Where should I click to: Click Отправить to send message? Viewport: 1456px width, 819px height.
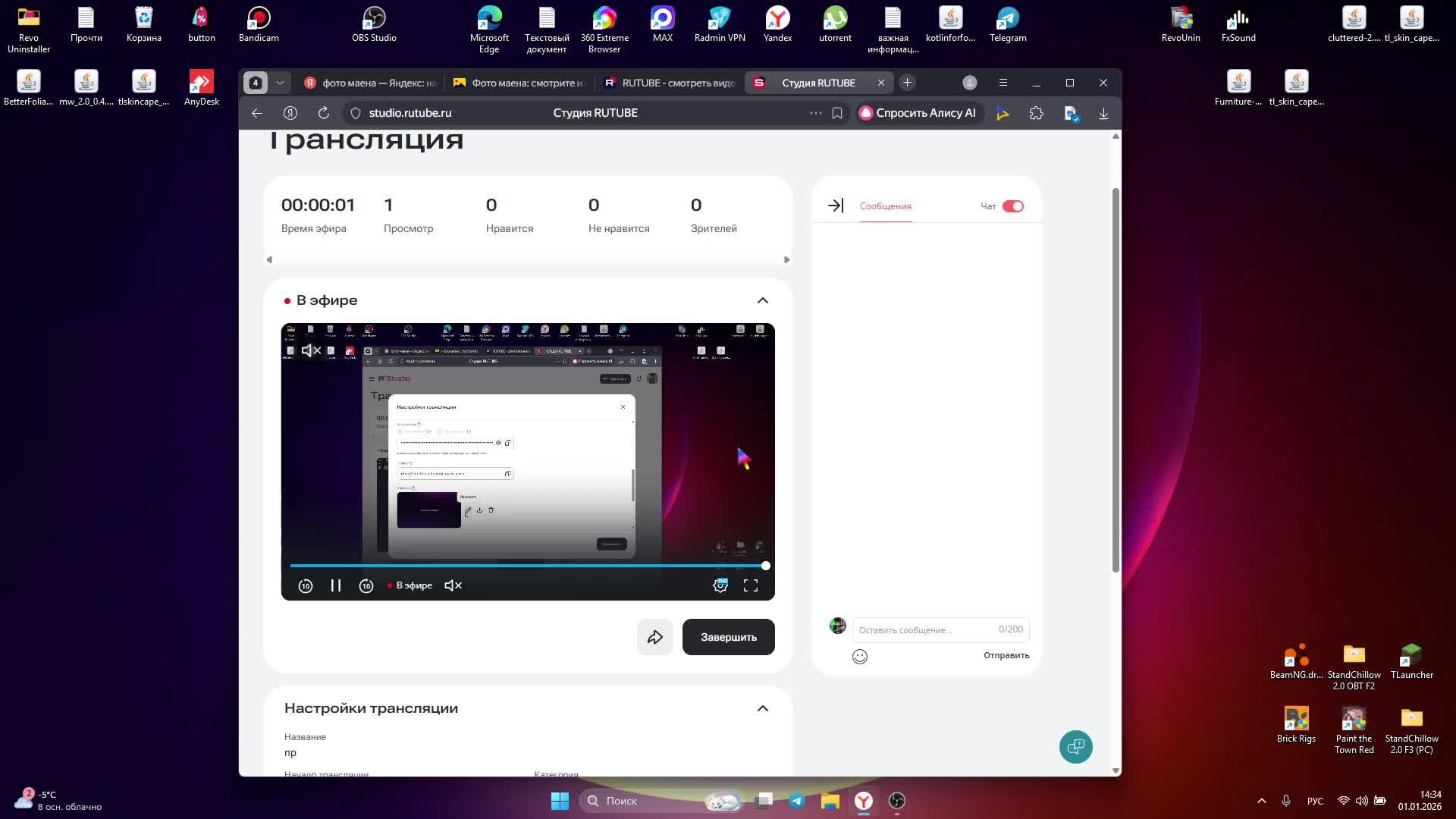[1006, 655]
